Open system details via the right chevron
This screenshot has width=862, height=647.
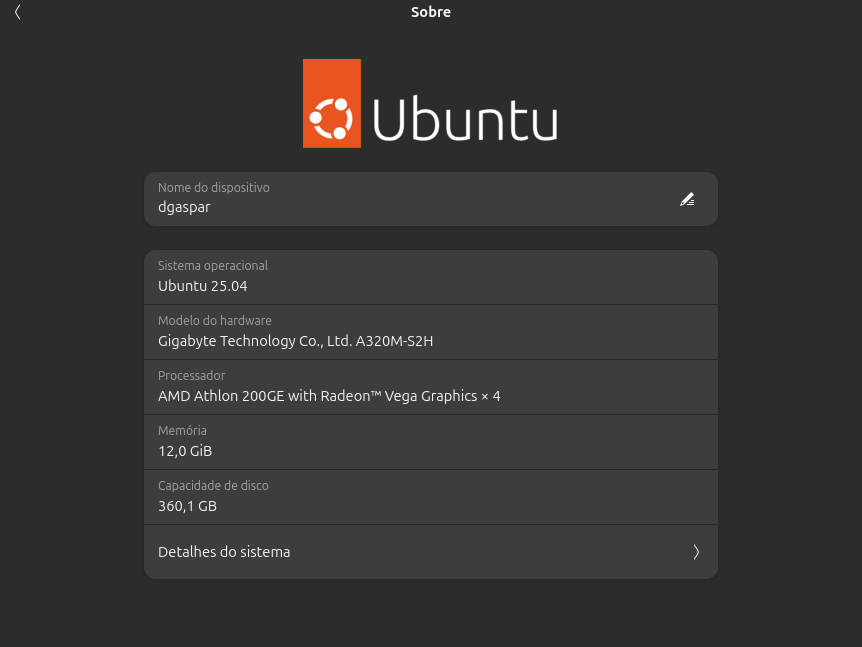(x=696, y=551)
